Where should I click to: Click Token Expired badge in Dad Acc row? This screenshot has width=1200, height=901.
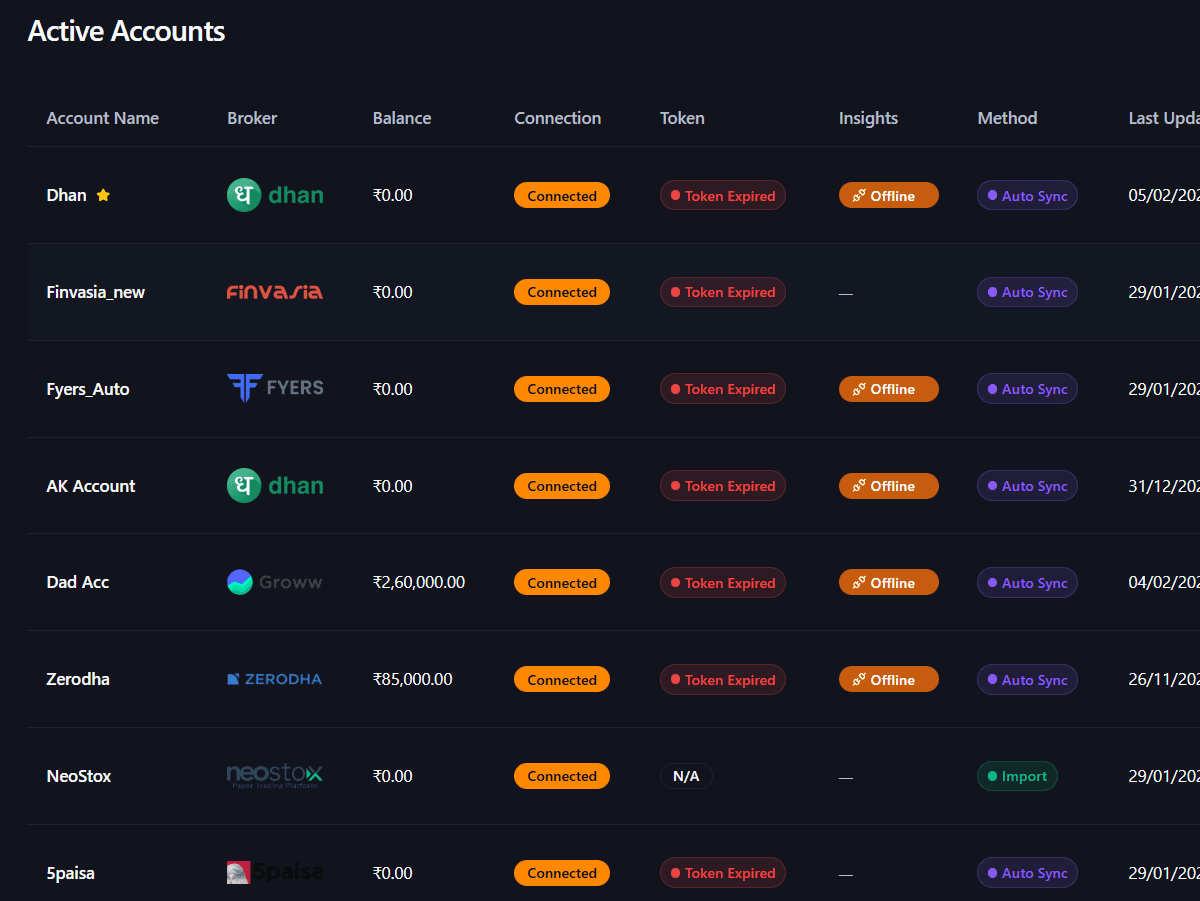[x=722, y=582]
